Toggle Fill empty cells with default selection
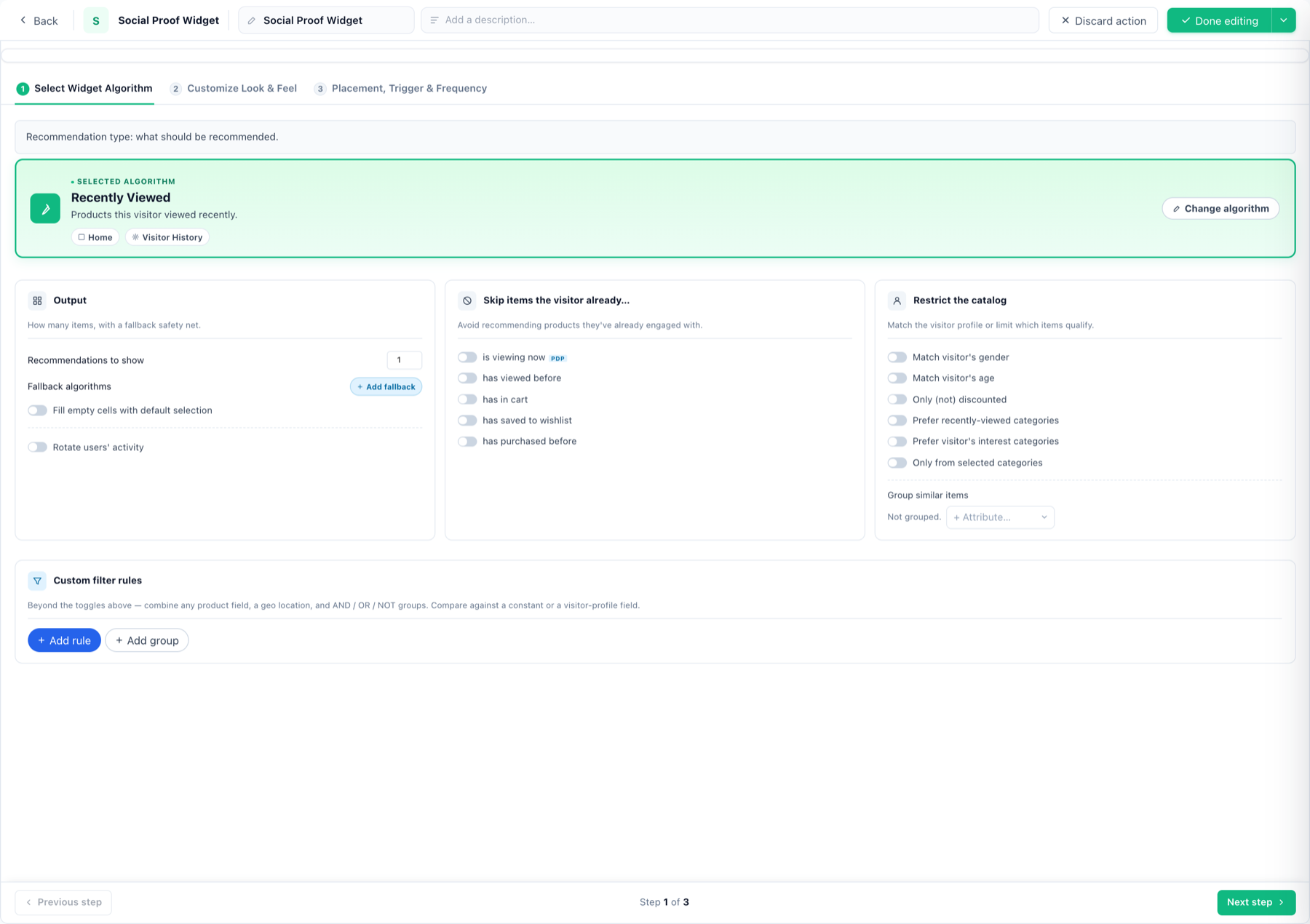Viewport: 1310px width, 924px height. click(x=38, y=410)
